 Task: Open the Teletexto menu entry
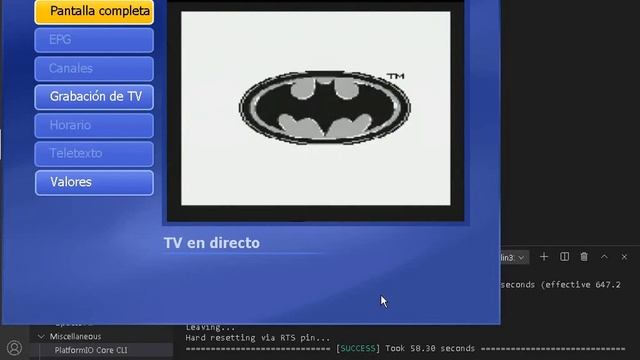[94, 154]
